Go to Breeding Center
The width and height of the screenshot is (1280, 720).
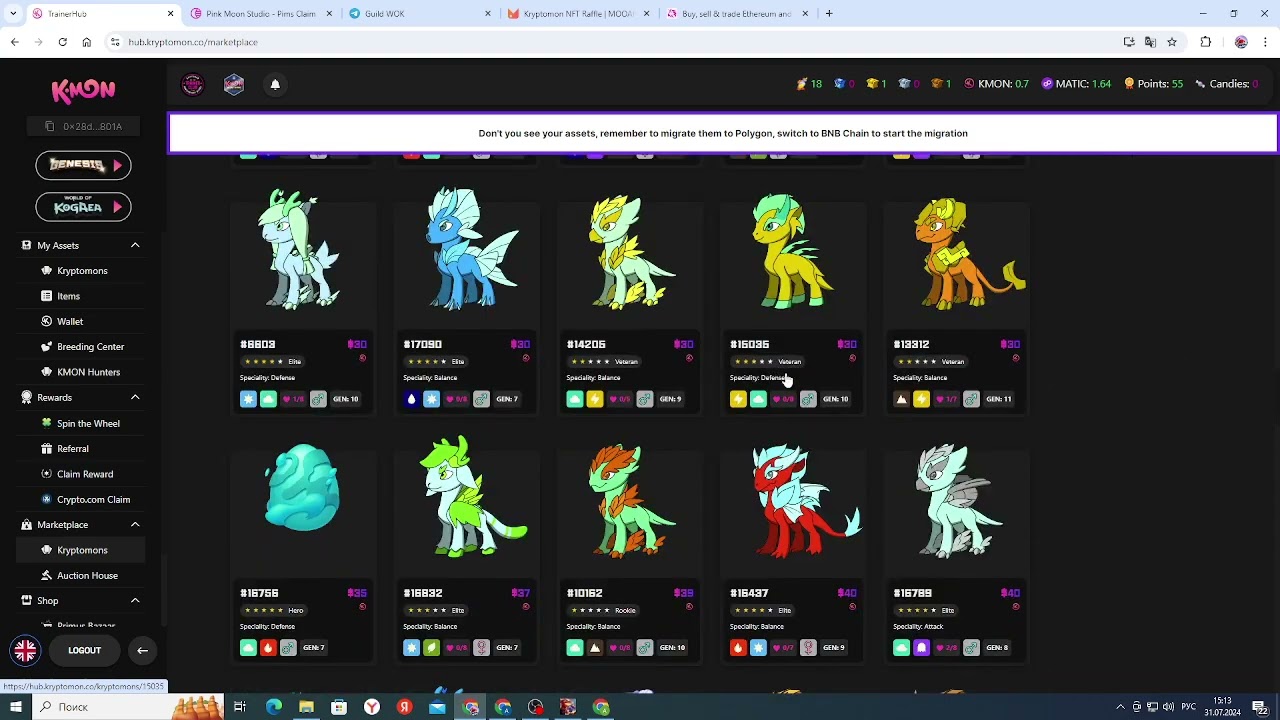click(x=90, y=347)
